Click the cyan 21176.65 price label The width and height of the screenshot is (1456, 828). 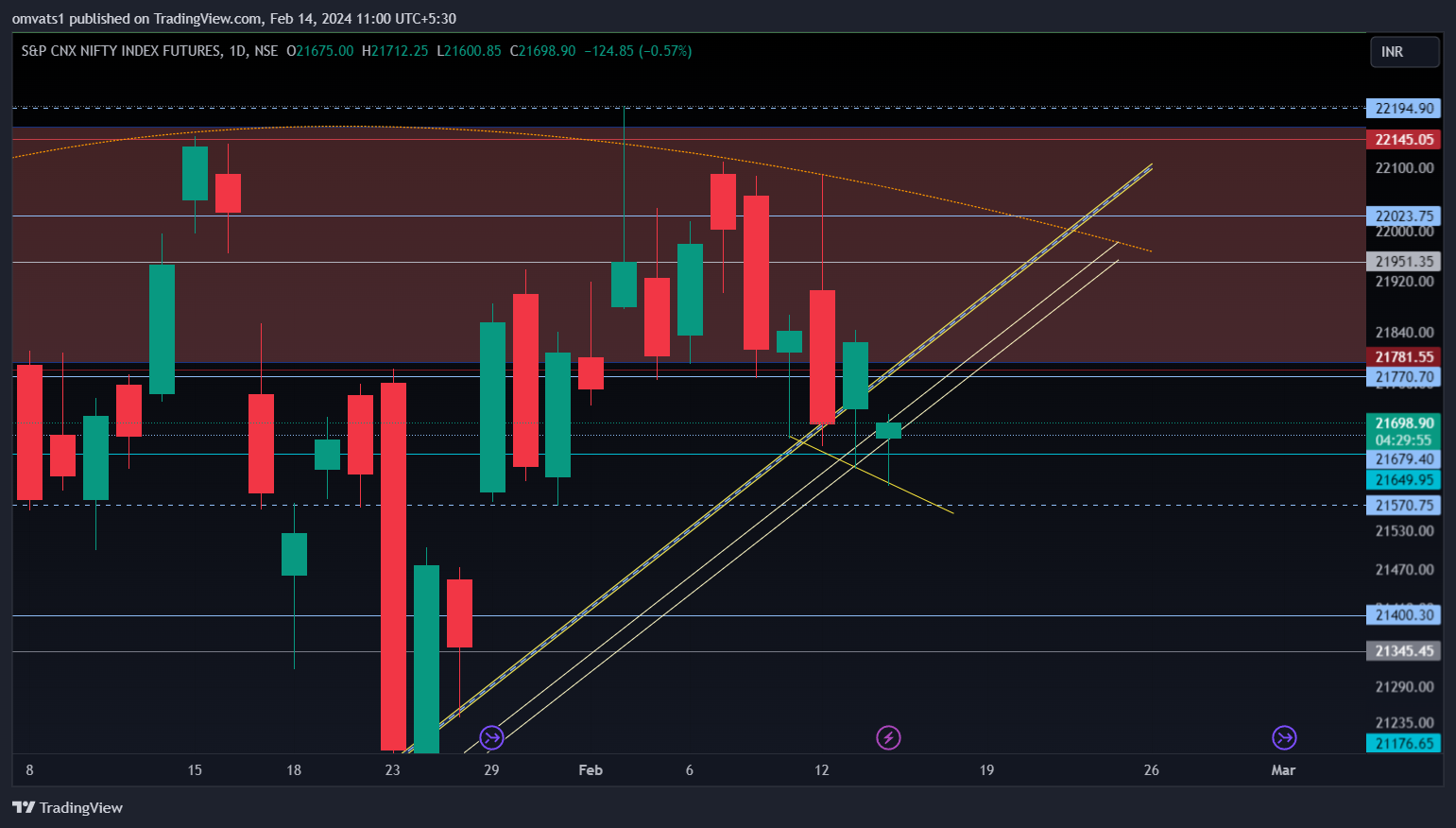(1404, 743)
